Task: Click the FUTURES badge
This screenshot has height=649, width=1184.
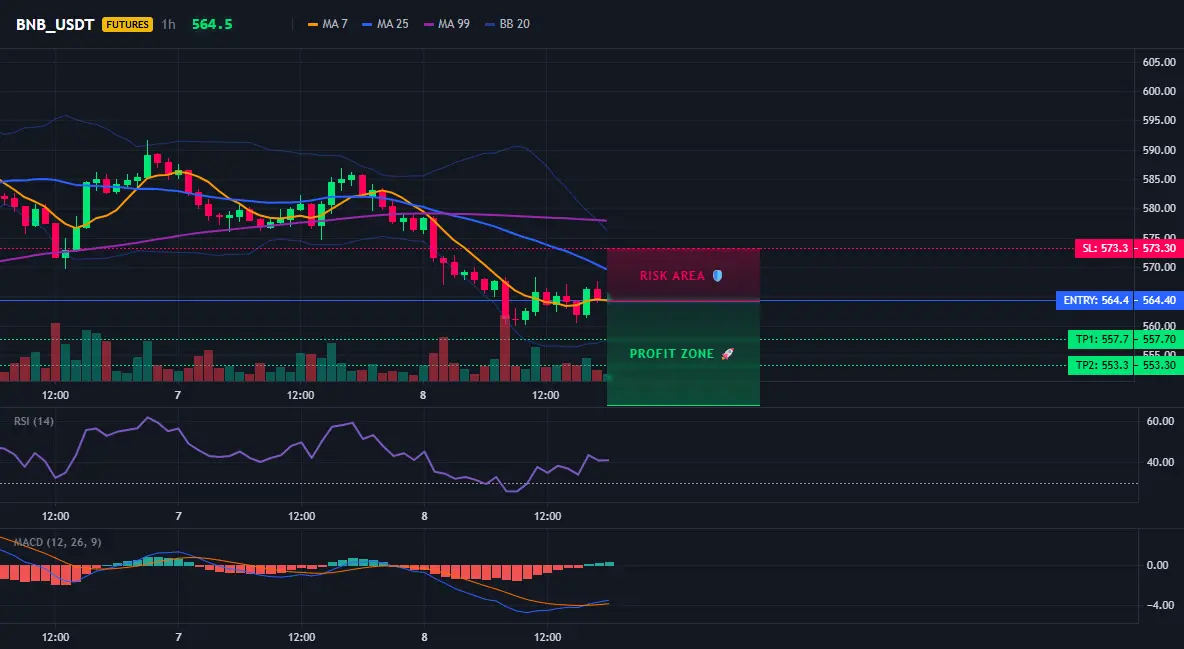Action: (x=127, y=24)
